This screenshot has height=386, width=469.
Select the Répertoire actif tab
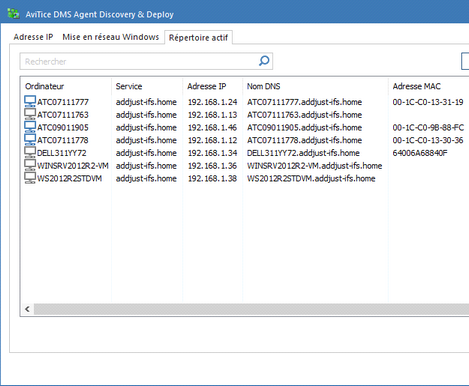[198, 38]
